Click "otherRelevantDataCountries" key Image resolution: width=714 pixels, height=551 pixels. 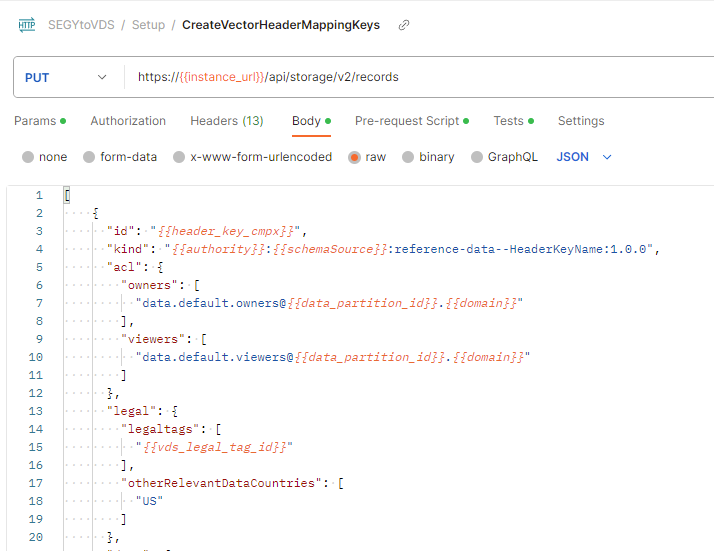221,483
